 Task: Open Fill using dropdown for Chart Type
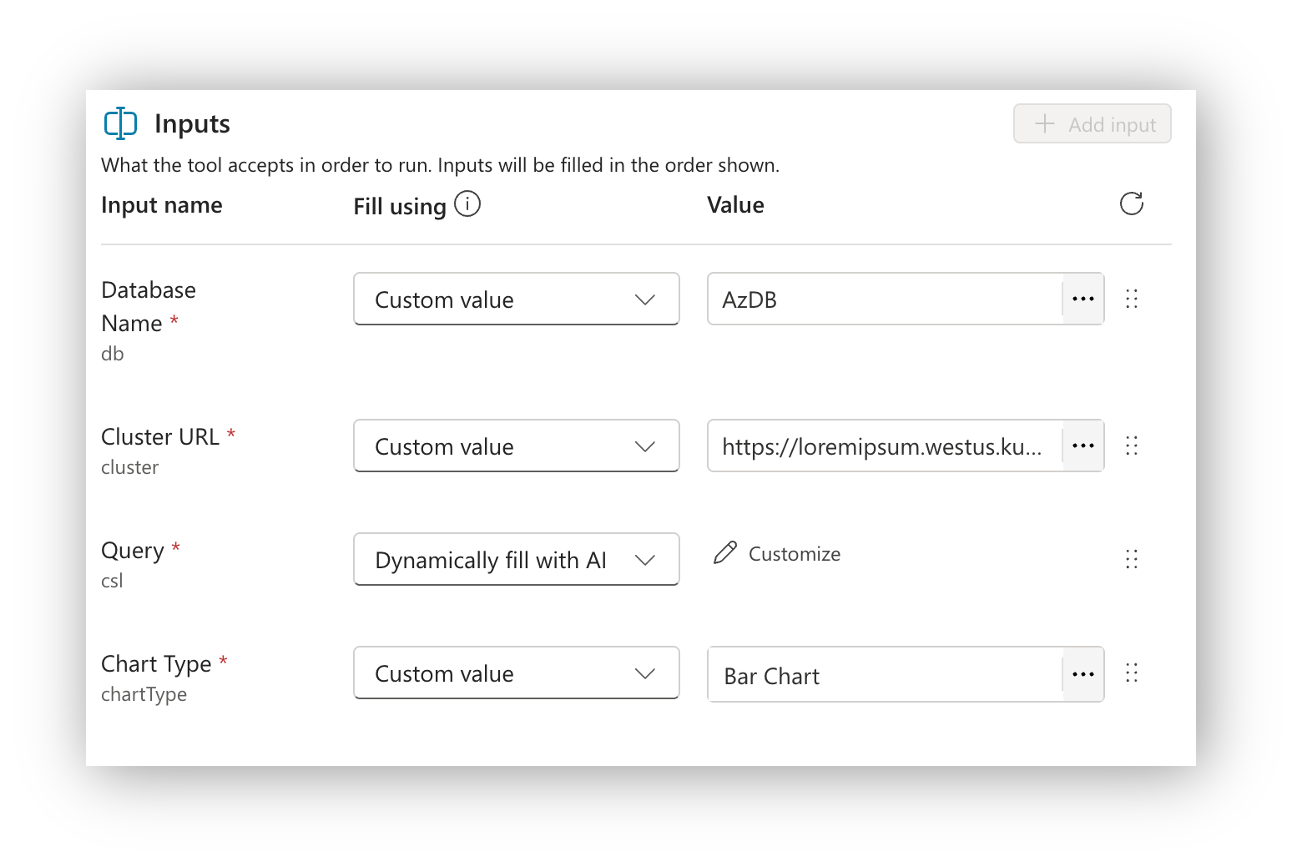pos(516,673)
